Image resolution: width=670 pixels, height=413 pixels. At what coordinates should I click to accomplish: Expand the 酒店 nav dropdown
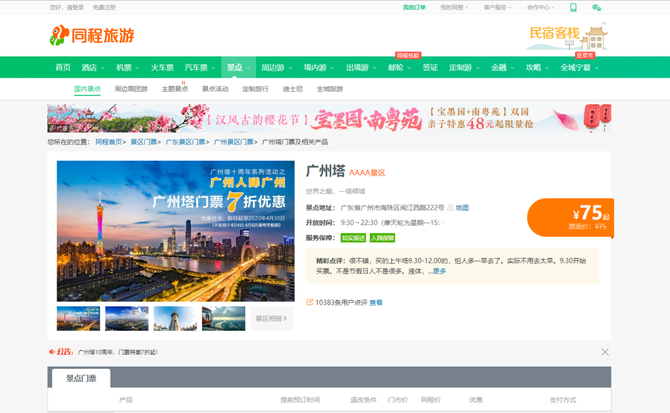tap(103, 68)
